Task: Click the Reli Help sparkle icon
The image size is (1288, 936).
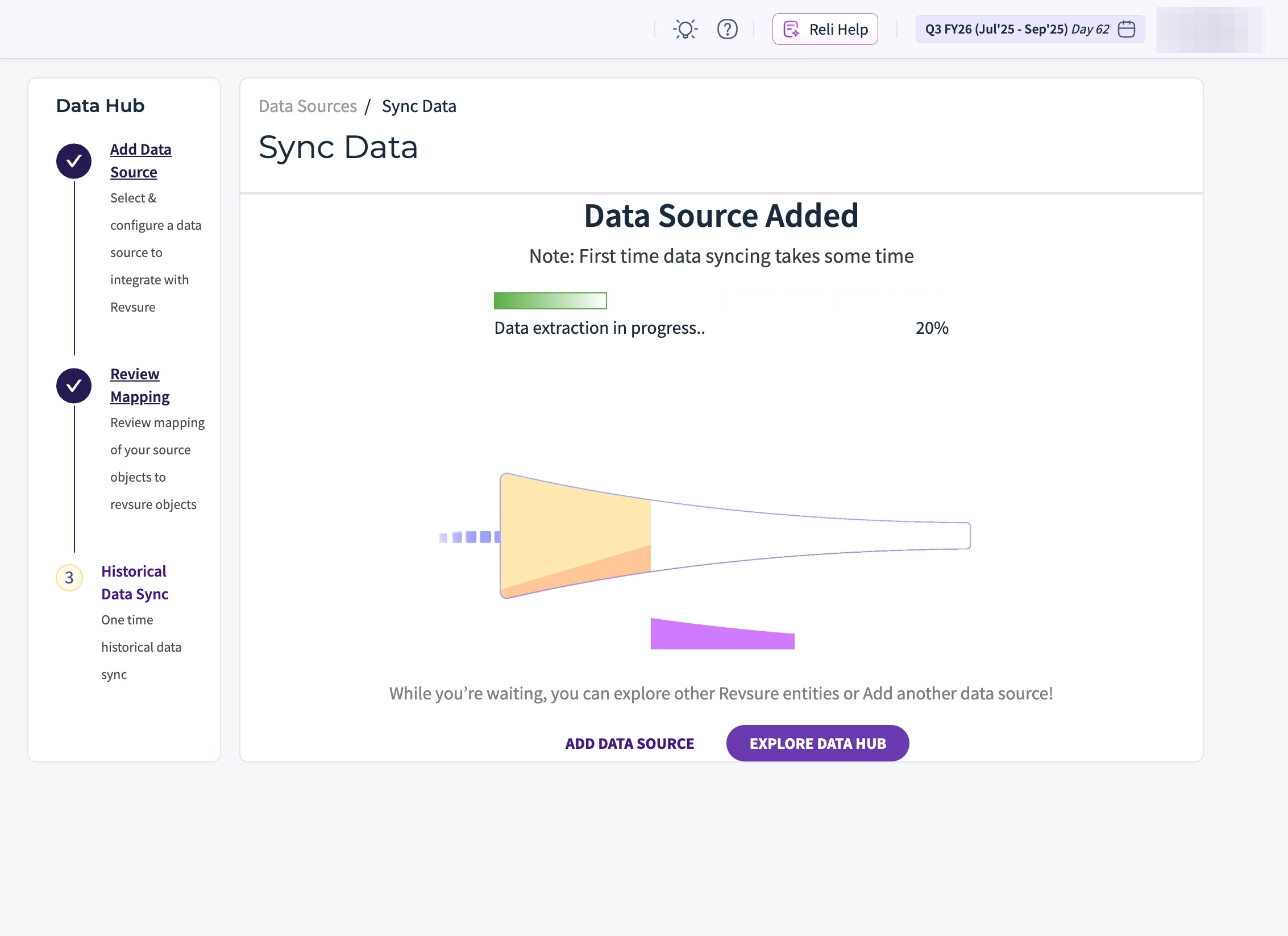Action: click(791, 29)
